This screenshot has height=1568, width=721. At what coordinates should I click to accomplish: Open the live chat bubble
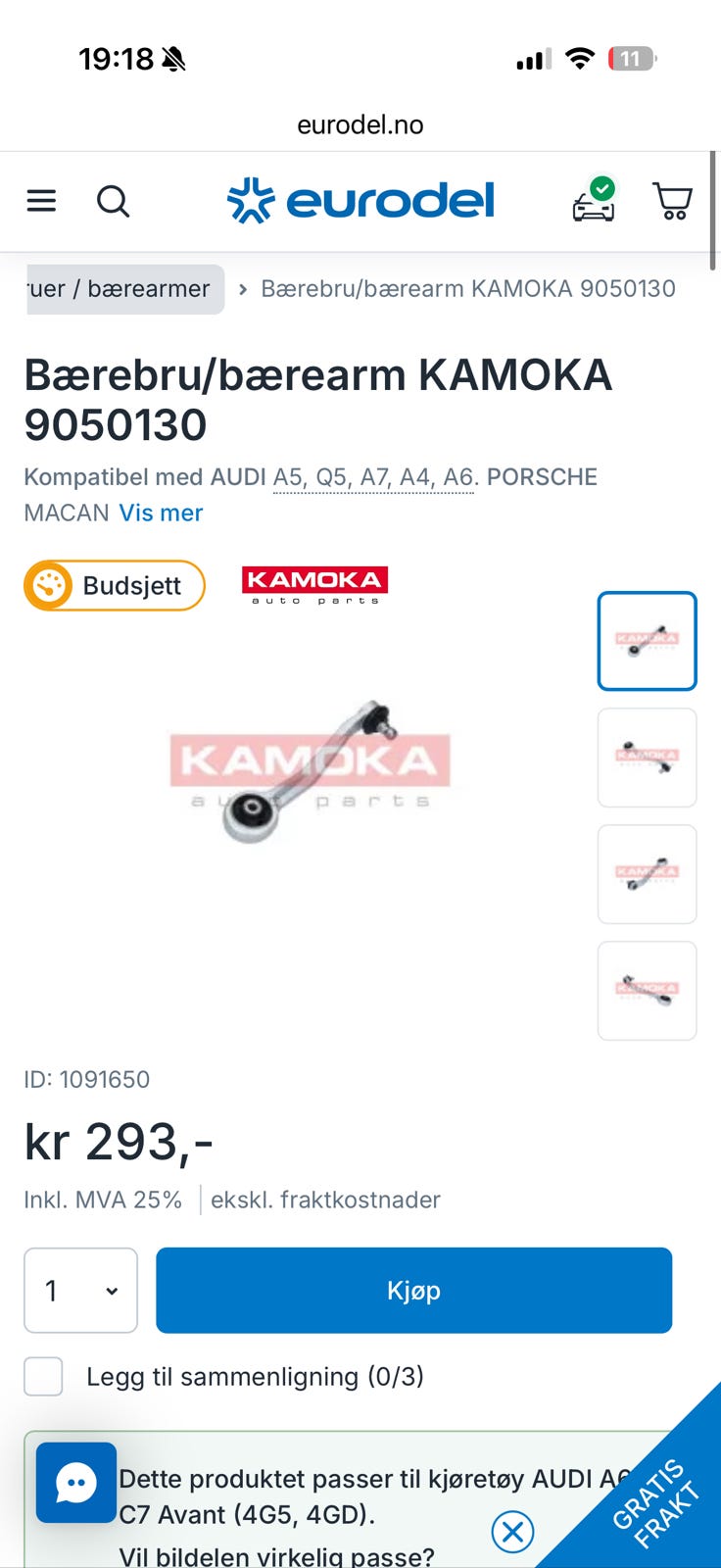tap(76, 1482)
